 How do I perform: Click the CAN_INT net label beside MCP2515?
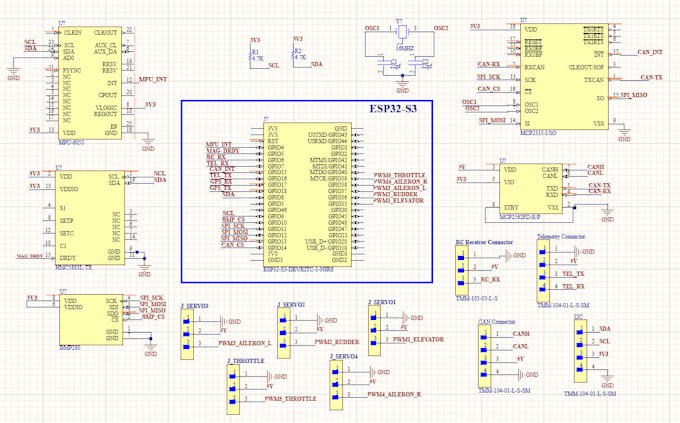coord(650,52)
